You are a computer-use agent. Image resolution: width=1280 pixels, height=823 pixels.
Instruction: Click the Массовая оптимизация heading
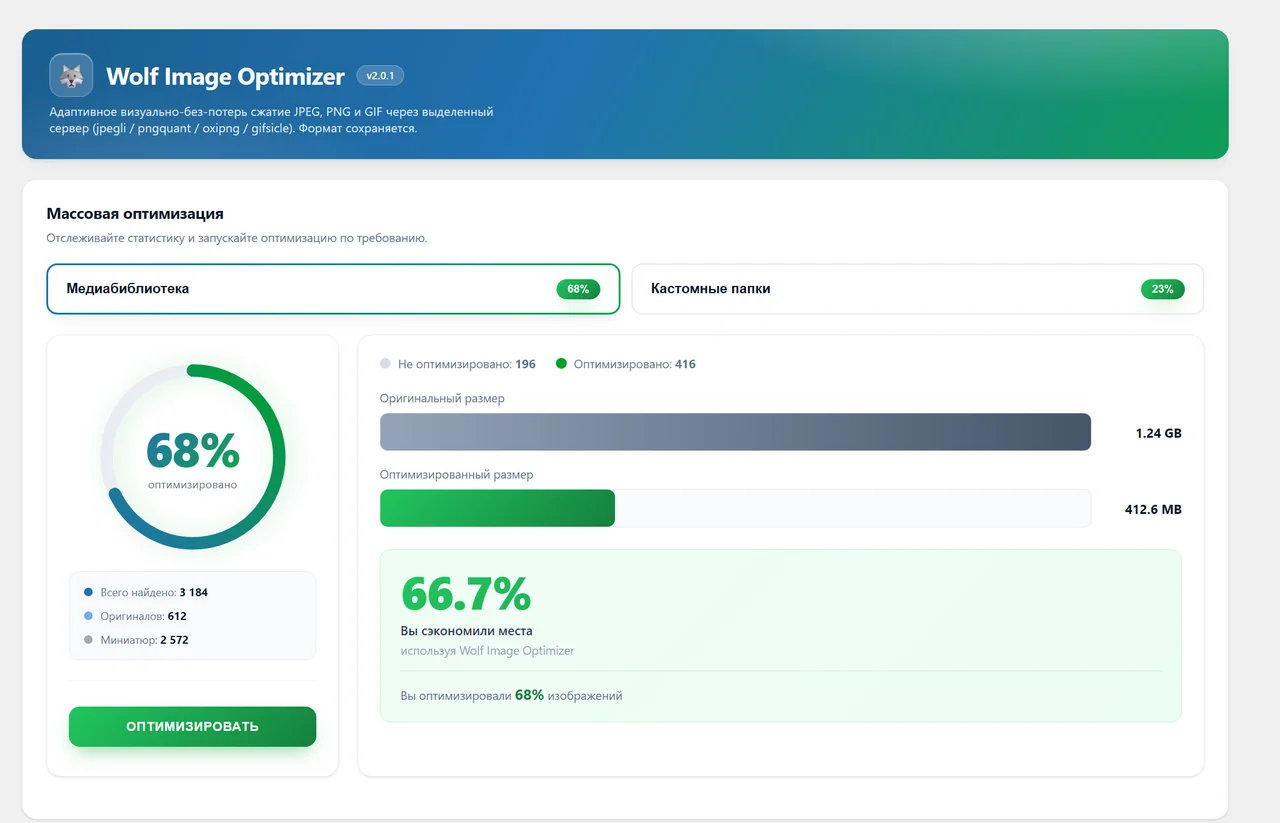click(x=135, y=213)
